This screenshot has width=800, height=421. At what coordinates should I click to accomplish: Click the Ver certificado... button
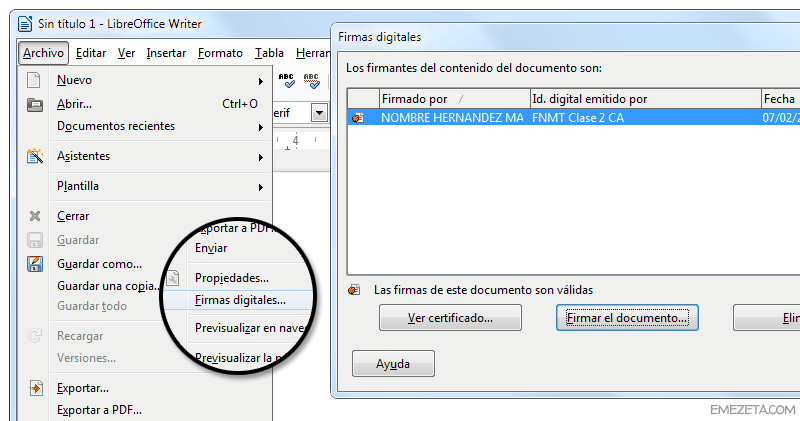[x=450, y=318]
